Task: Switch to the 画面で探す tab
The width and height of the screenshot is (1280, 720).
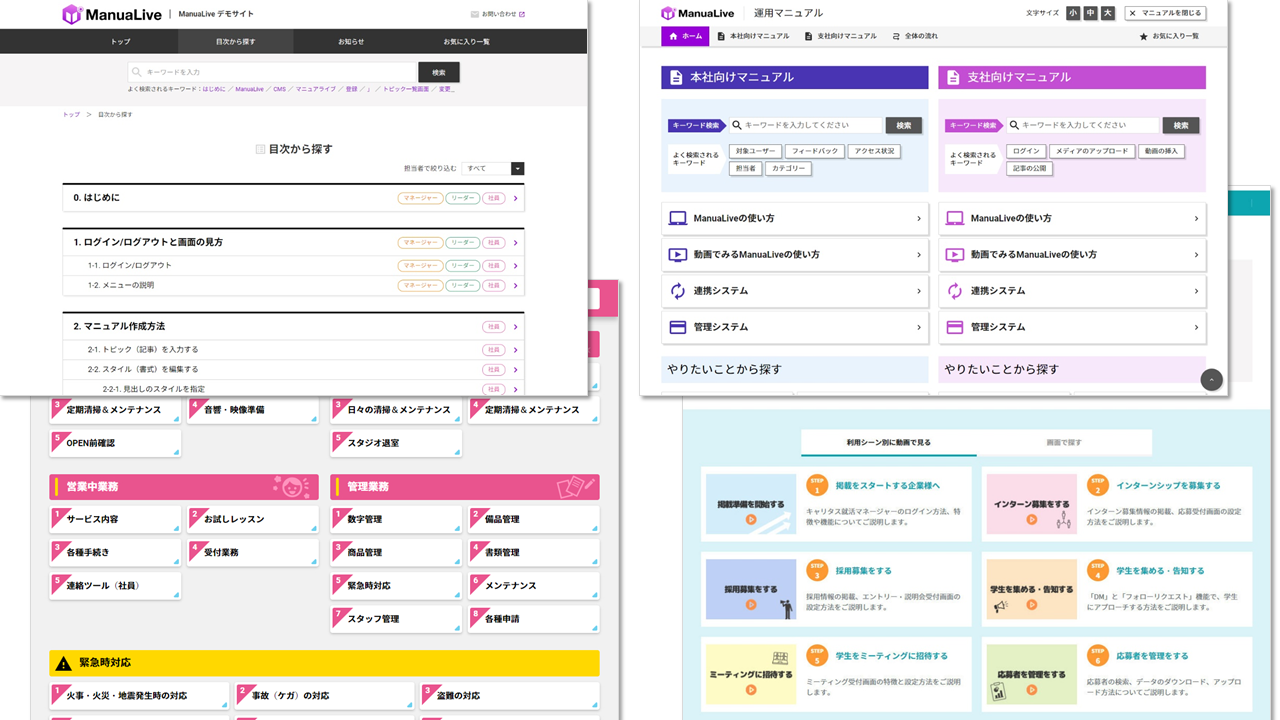Action: coord(1064,442)
